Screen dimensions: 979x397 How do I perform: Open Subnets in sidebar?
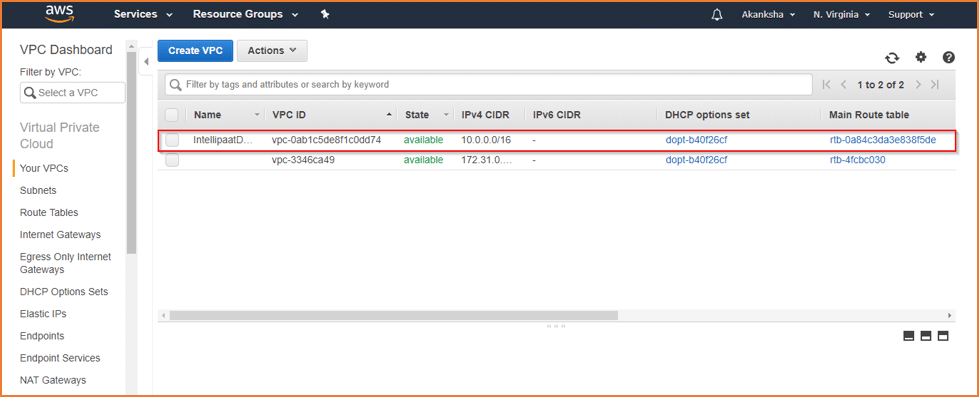38,190
